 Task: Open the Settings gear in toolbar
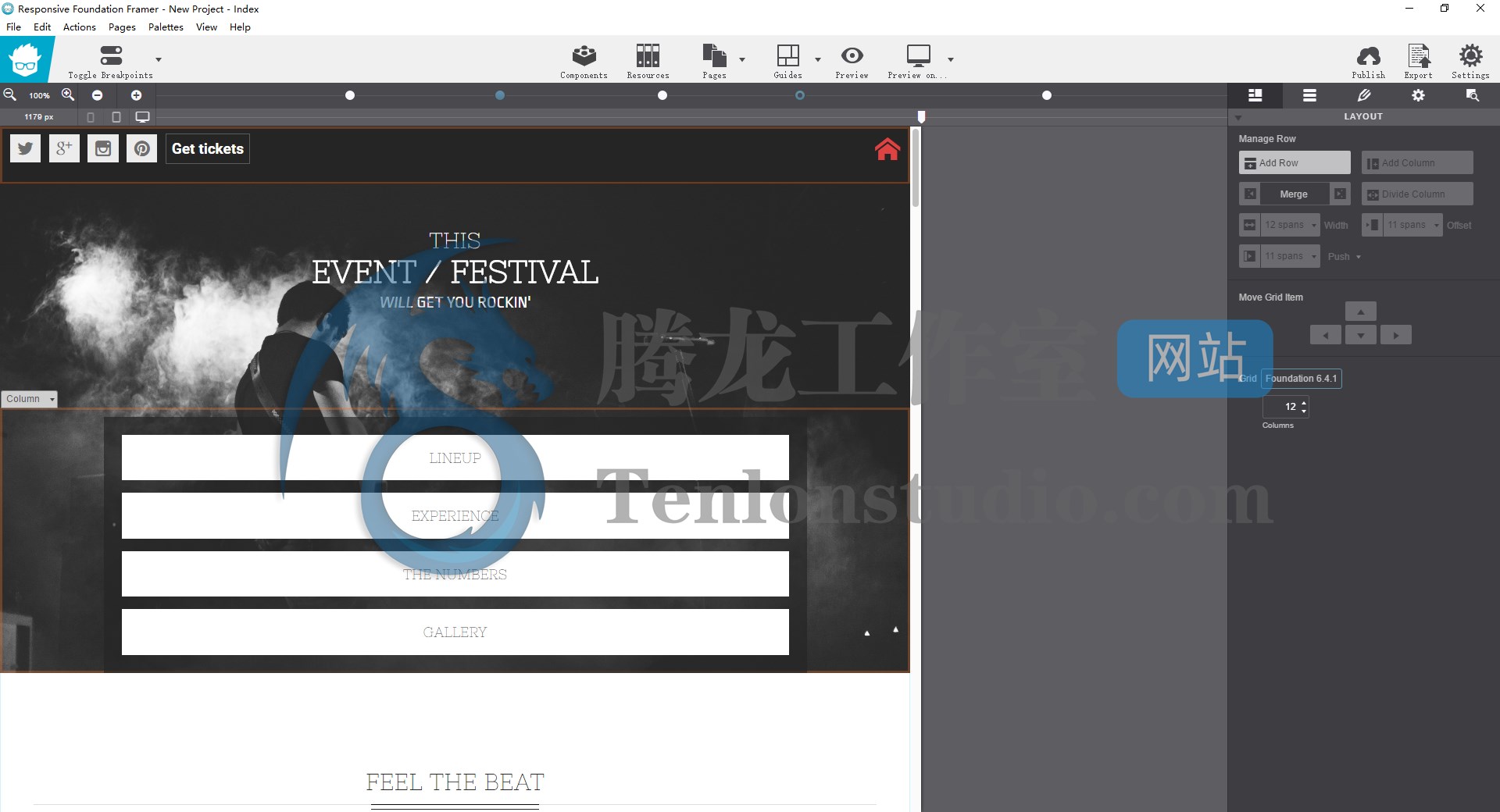(x=1470, y=61)
